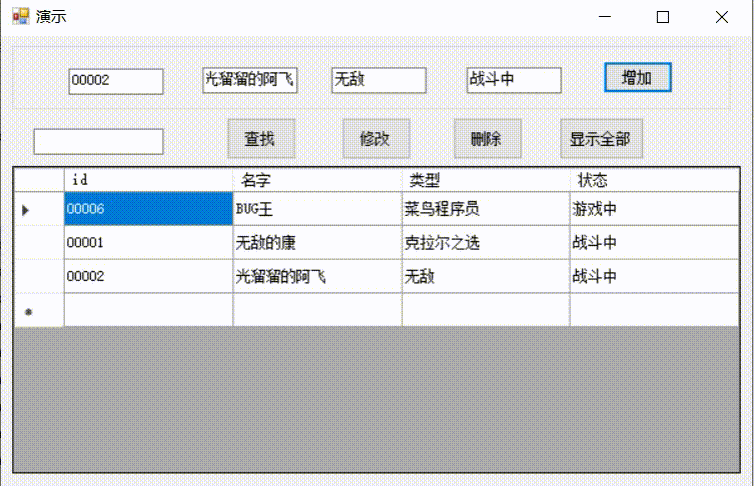Select the 无敌 cell in the table
Viewport: 754px width, 486px height.
point(486,276)
